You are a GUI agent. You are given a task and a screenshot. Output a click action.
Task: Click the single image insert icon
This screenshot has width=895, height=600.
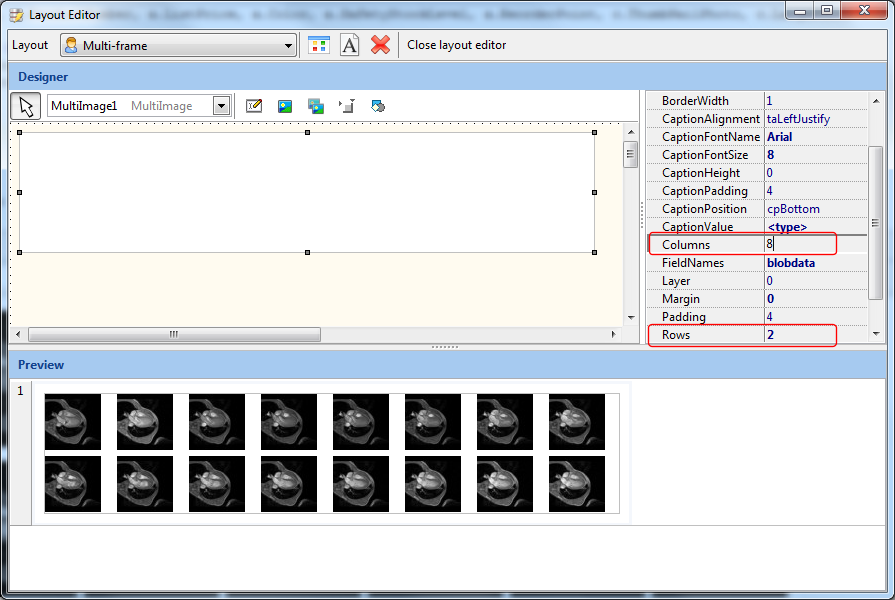(x=285, y=106)
